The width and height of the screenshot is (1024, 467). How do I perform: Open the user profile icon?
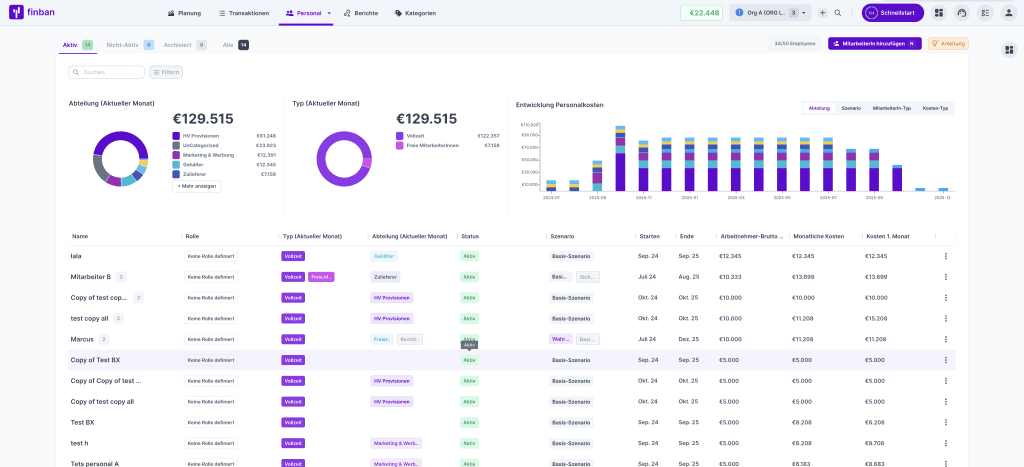click(1008, 13)
